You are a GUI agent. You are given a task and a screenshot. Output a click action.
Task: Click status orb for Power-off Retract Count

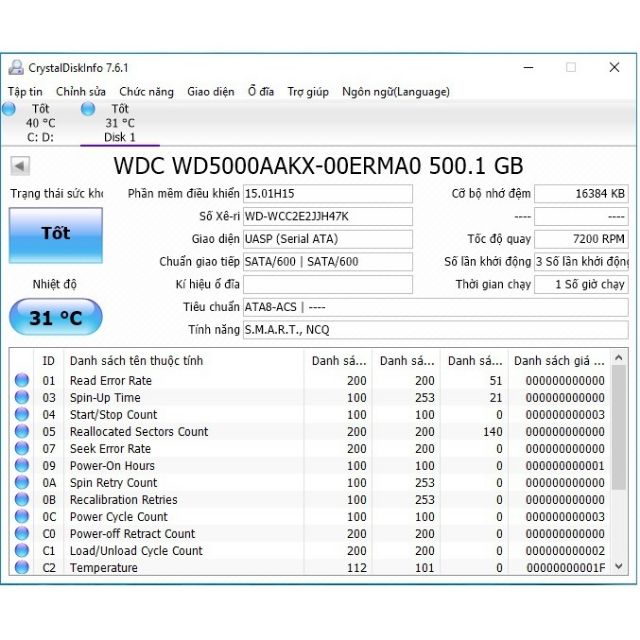click(x=22, y=533)
